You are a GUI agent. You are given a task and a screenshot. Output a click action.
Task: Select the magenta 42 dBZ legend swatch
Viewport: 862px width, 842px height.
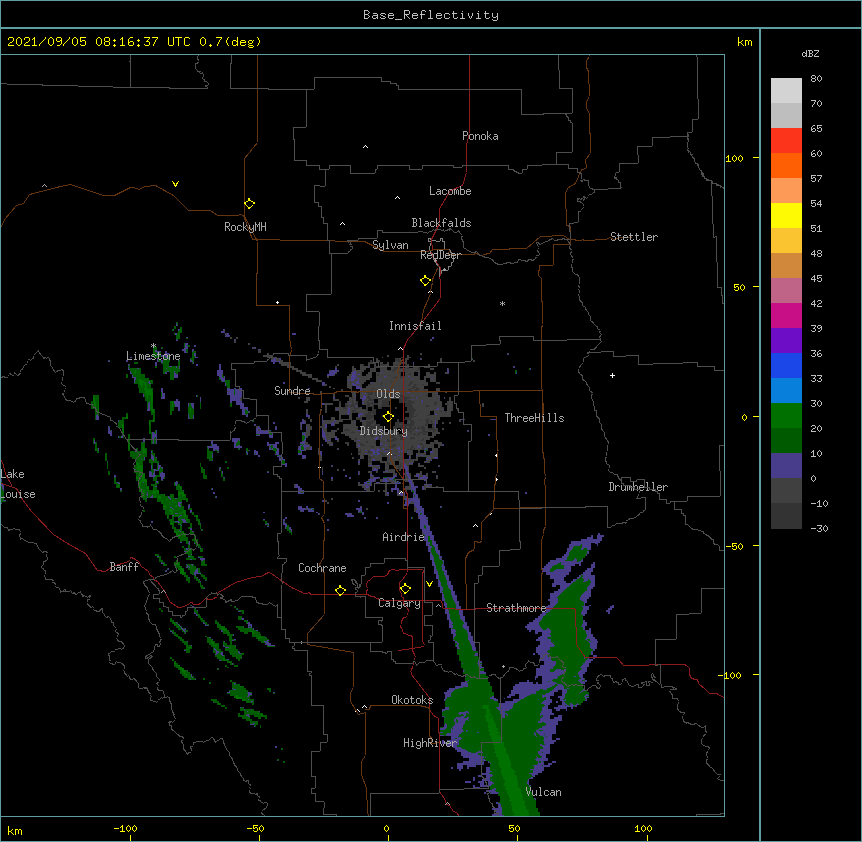(786, 315)
